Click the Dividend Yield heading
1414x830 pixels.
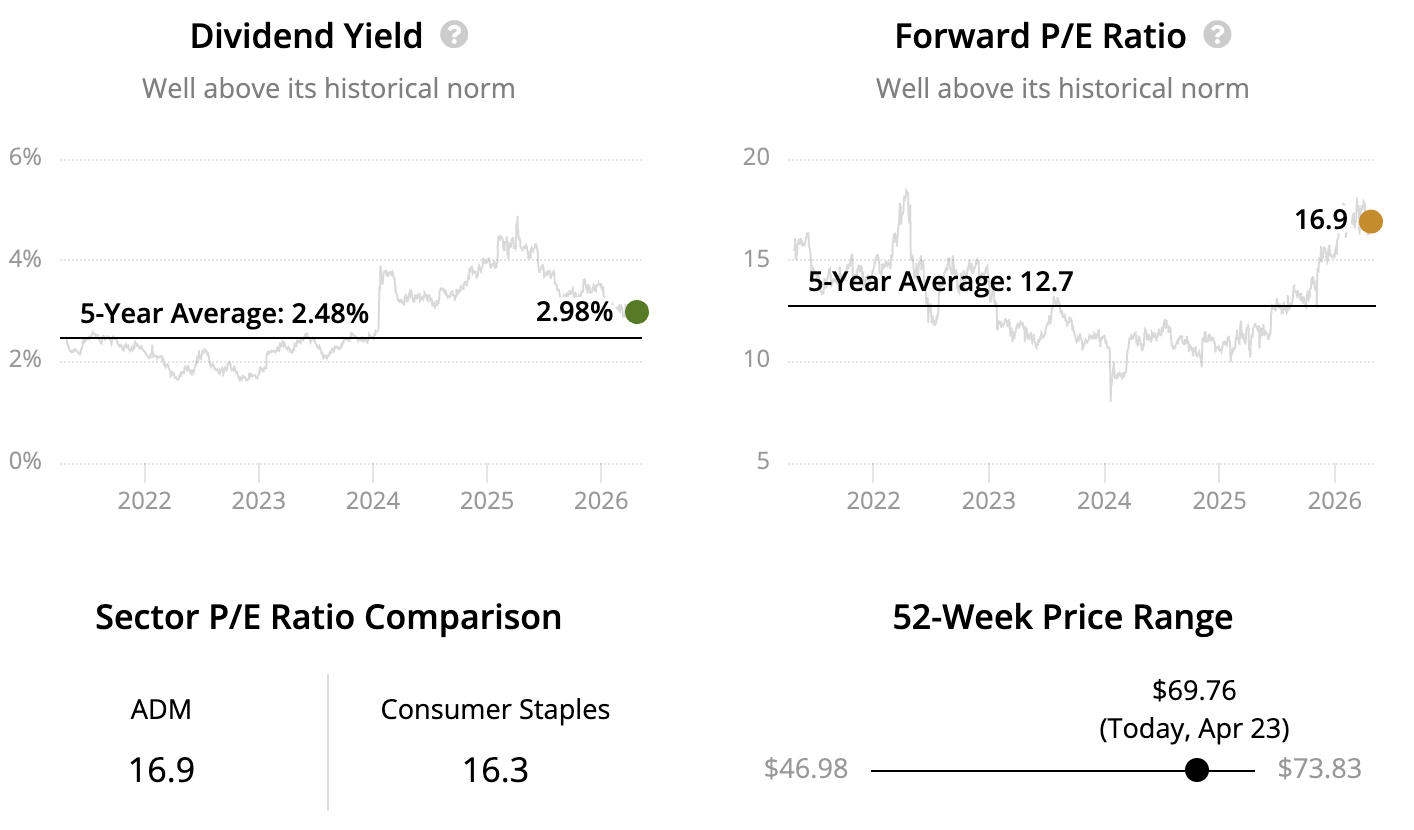click(x=306, y=37)
